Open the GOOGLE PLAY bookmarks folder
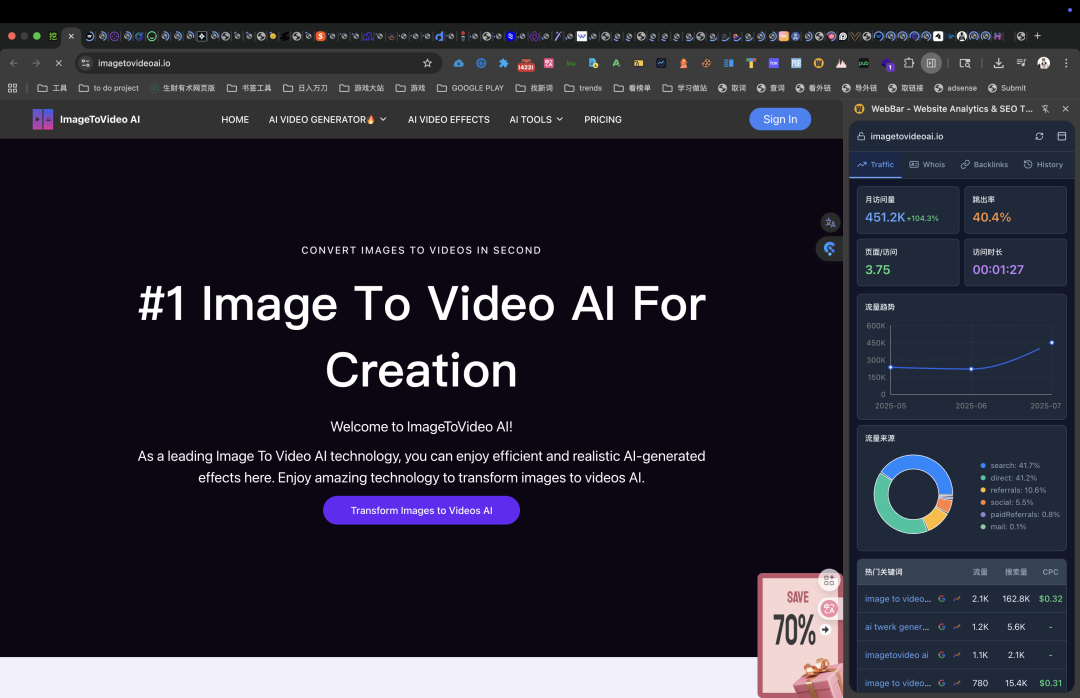 point(470,88)
